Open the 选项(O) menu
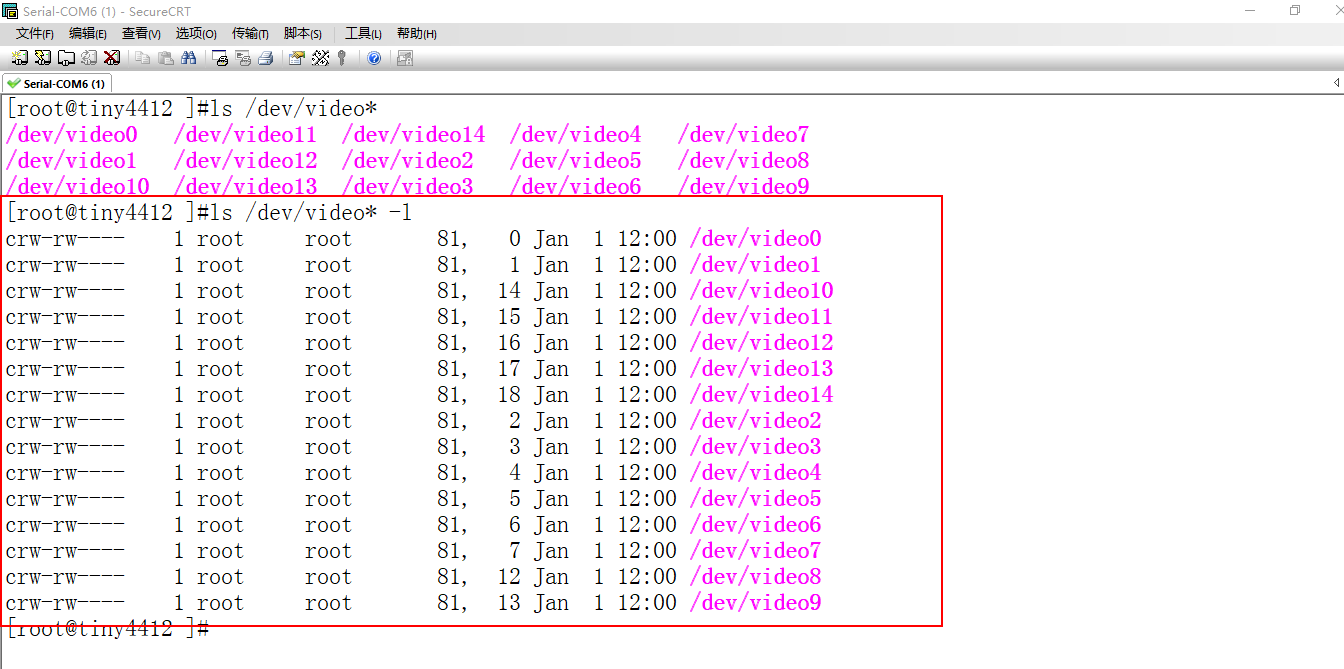This screenshot has height=669, width=1344. [x=196, y=33]
